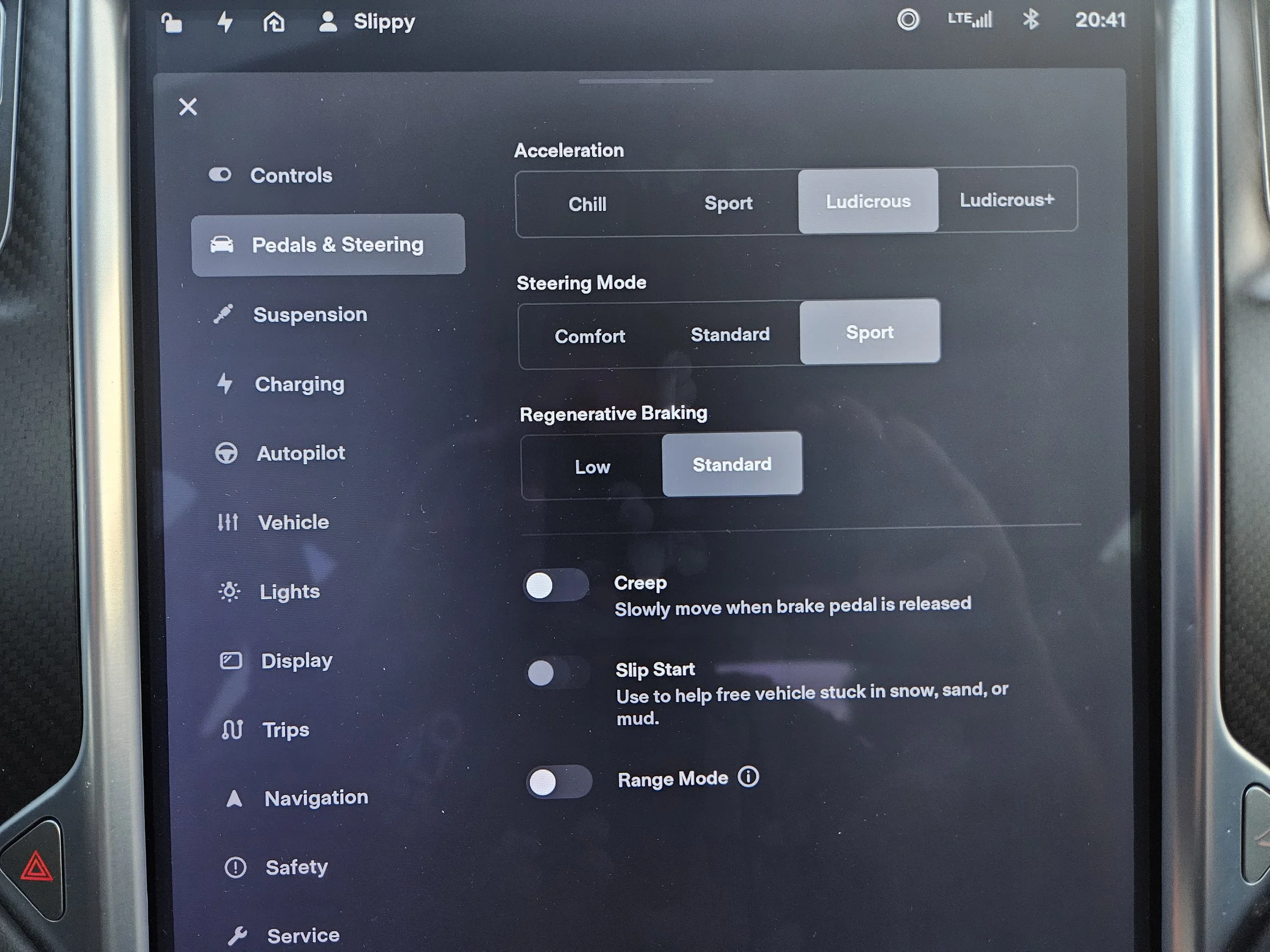Choose Comfort steering mode
The height and width of the screenshot is (952, 1270).
click(x=590, y=336)
